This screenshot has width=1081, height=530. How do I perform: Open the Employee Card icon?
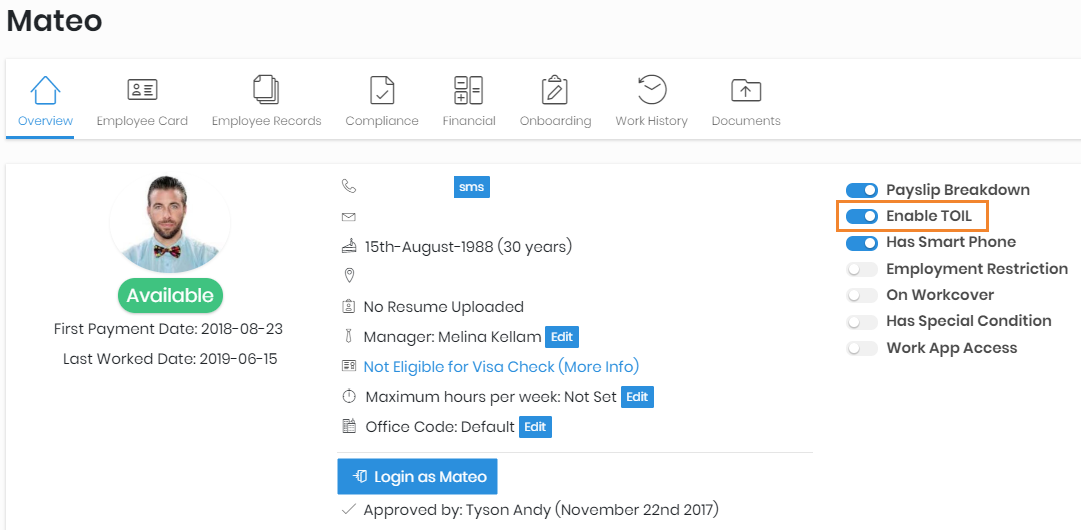[x=142, y=90]
